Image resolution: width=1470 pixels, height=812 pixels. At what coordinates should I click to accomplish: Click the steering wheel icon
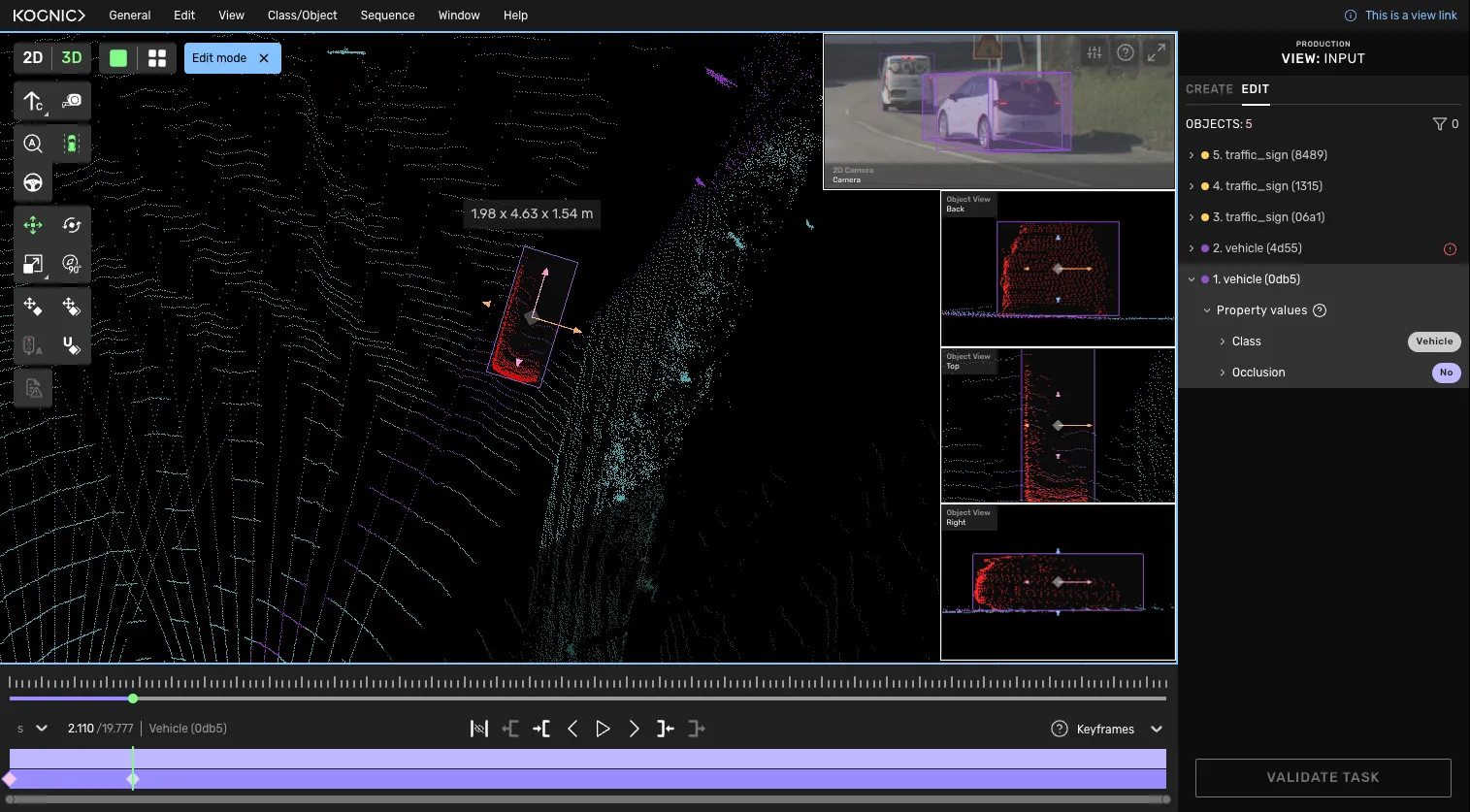33,182
